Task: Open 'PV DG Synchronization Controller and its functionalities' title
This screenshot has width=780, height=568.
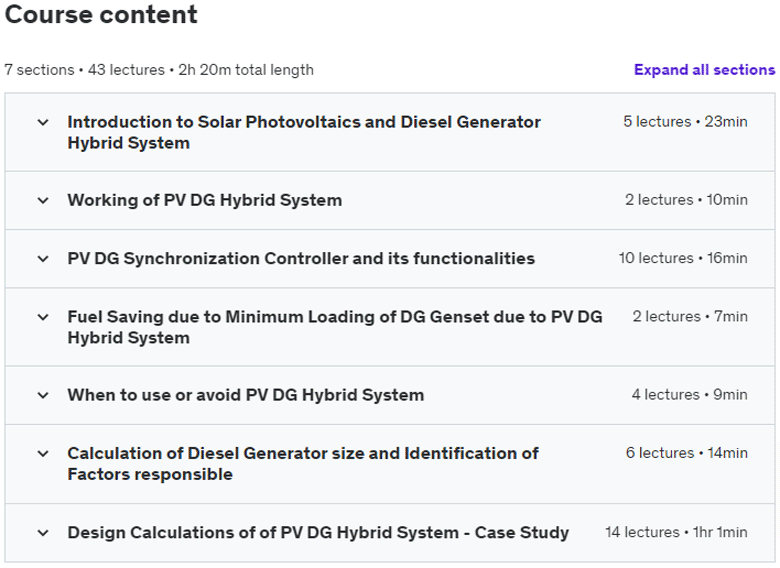Action: (301, 259)
